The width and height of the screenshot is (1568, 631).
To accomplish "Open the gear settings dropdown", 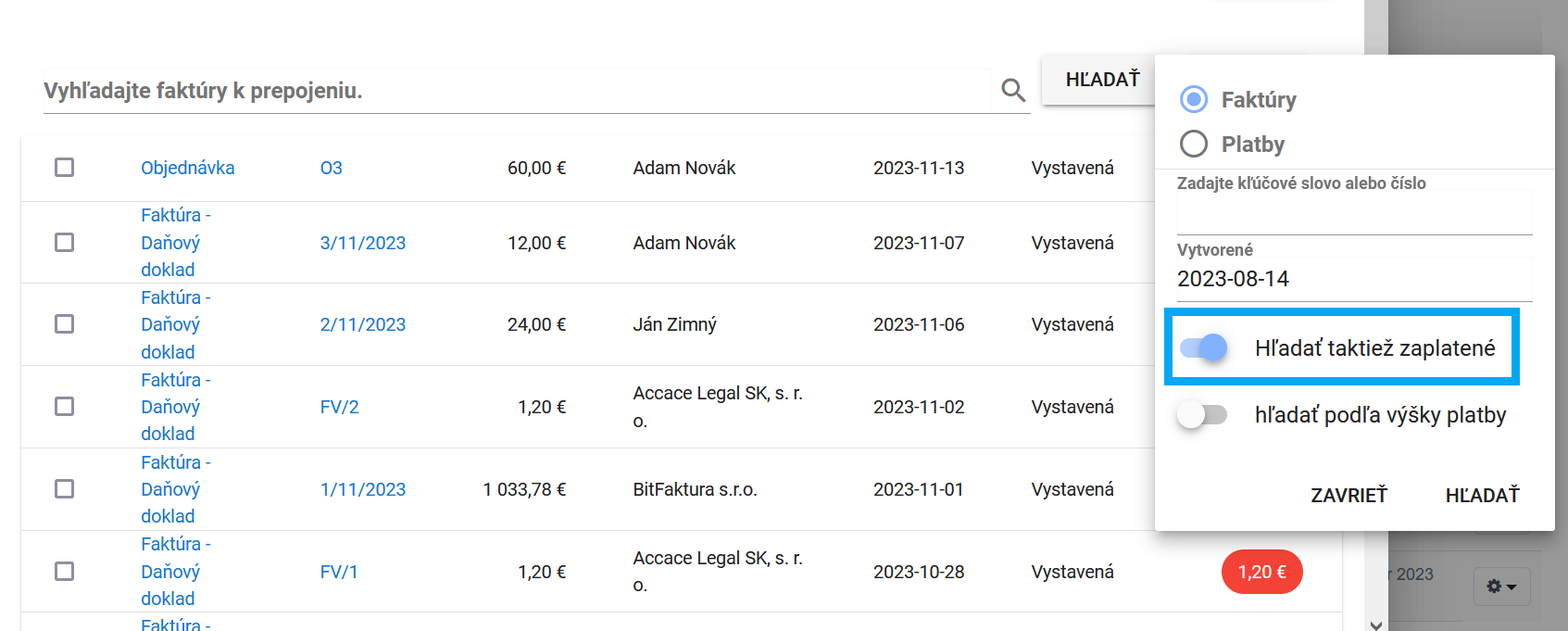I will 1501,587.
